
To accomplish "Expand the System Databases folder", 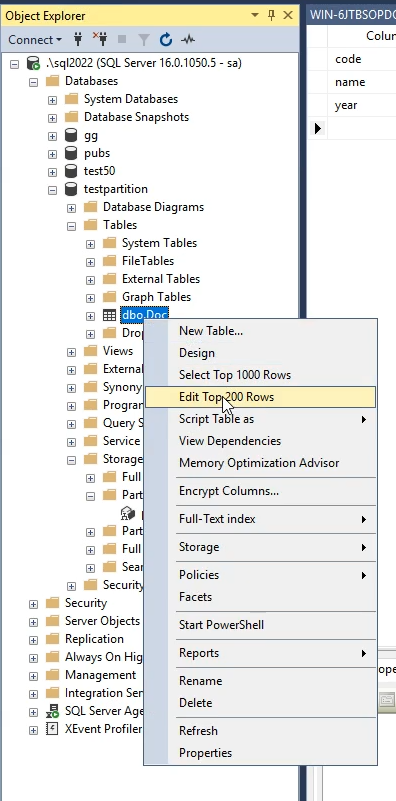I will tap(52, 100).
